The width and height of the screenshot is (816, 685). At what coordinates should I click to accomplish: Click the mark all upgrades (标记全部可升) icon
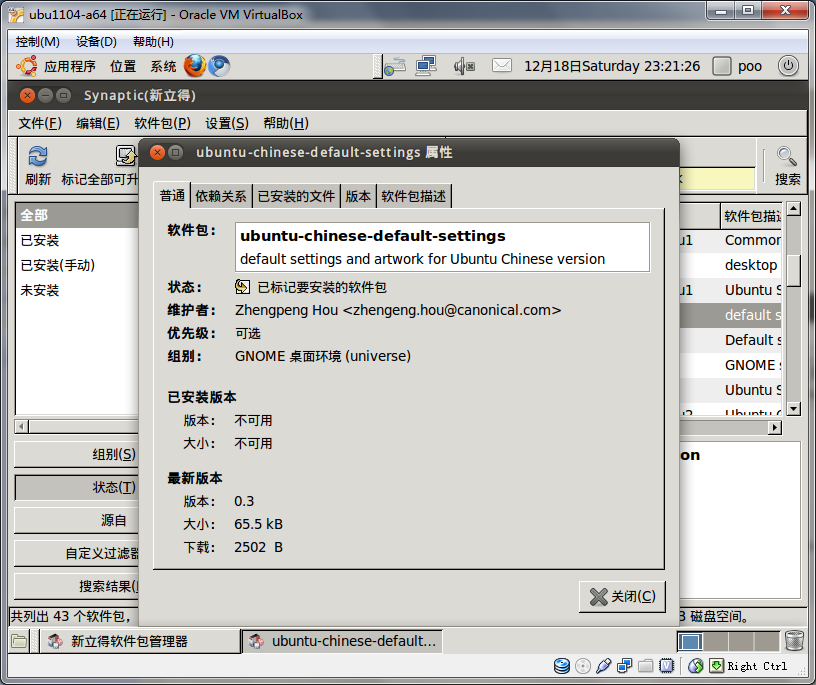click(x=125, y=156)
